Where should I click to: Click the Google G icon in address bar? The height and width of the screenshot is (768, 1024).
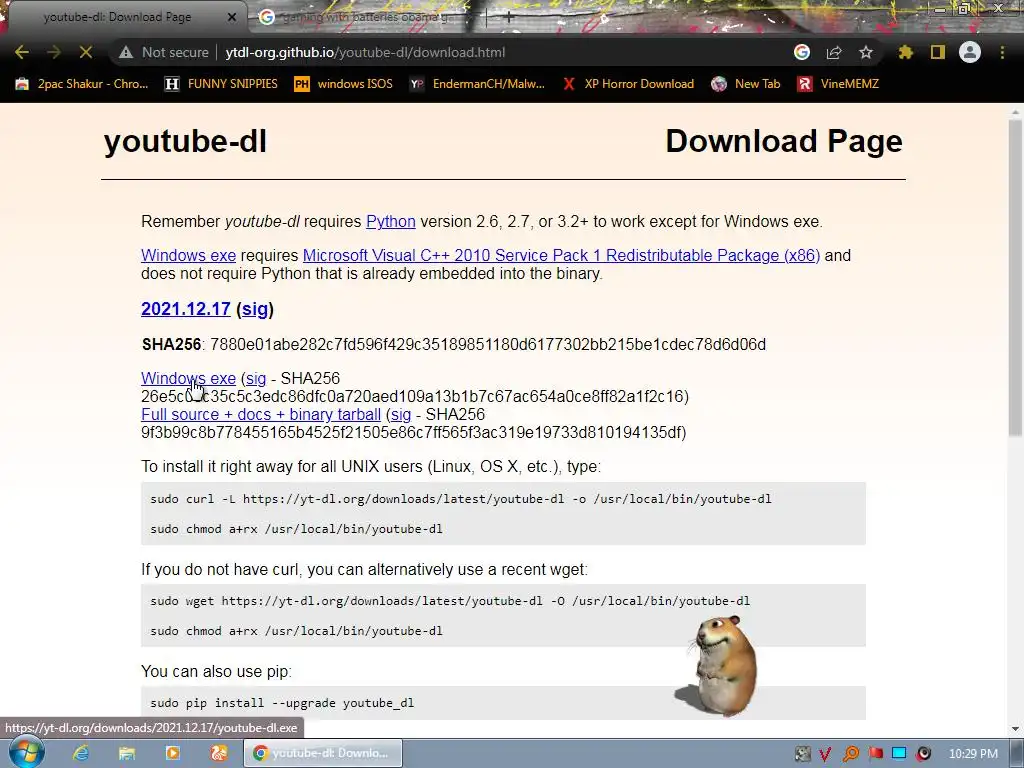tap(802, 52)
